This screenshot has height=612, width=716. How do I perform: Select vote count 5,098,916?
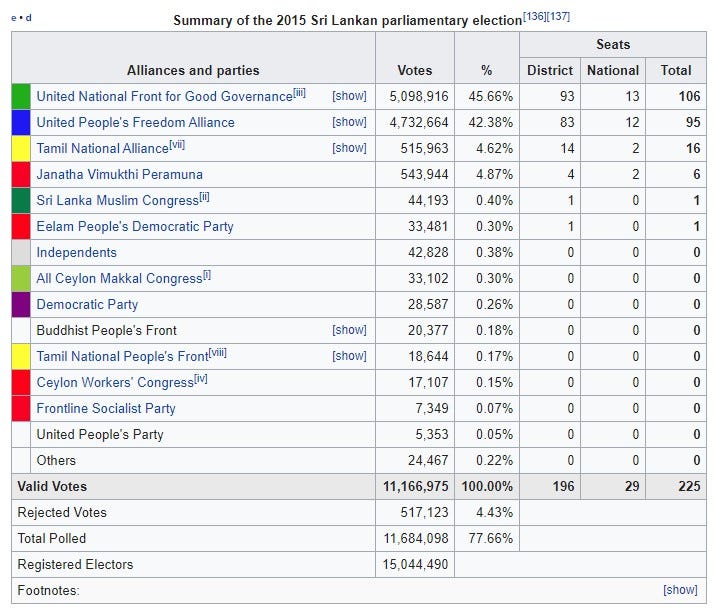tap(419, 96)
